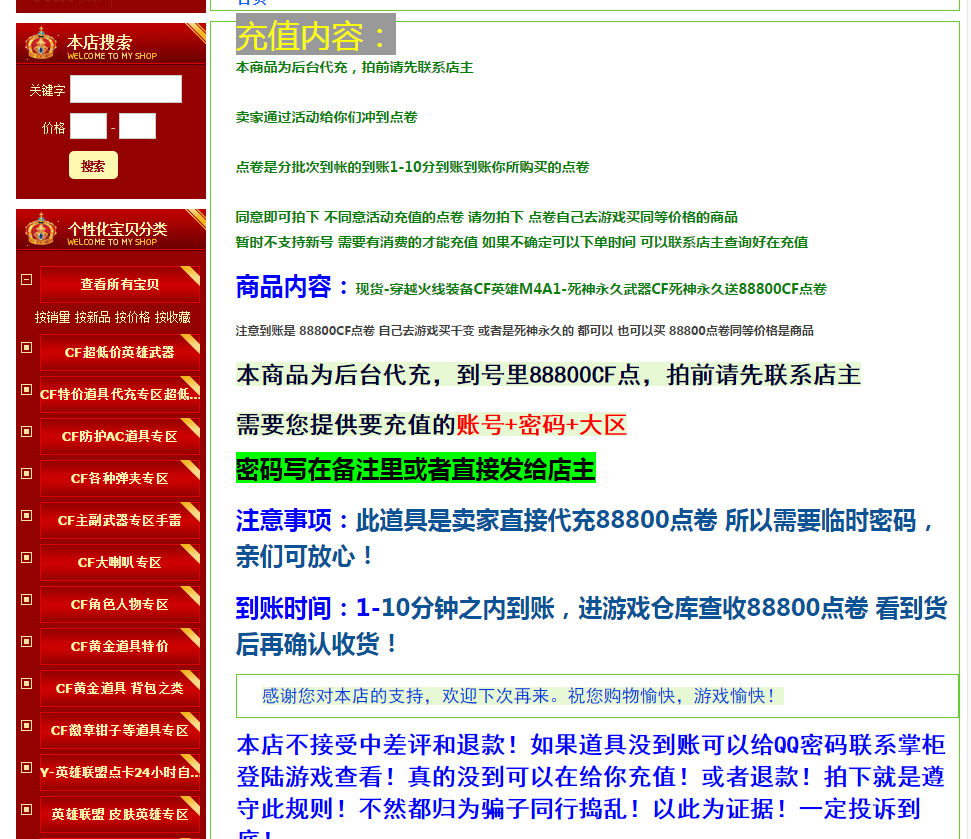Click the 注意事项 paragraph label

pos(292,521)
